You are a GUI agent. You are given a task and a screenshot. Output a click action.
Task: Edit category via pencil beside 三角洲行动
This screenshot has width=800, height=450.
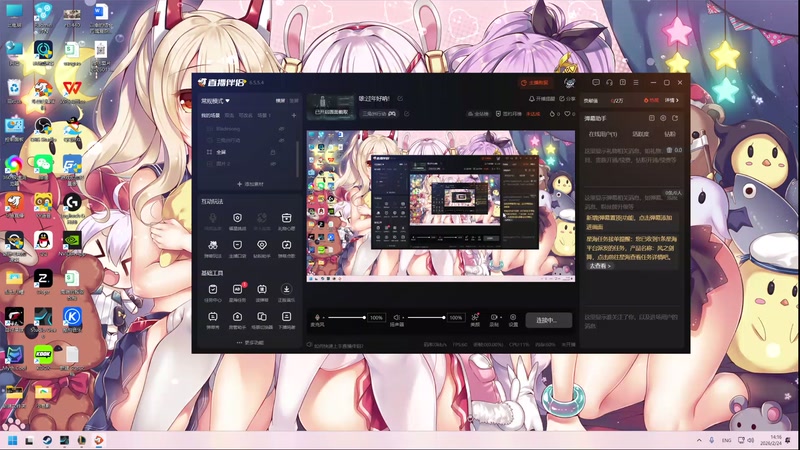(407, 114)
